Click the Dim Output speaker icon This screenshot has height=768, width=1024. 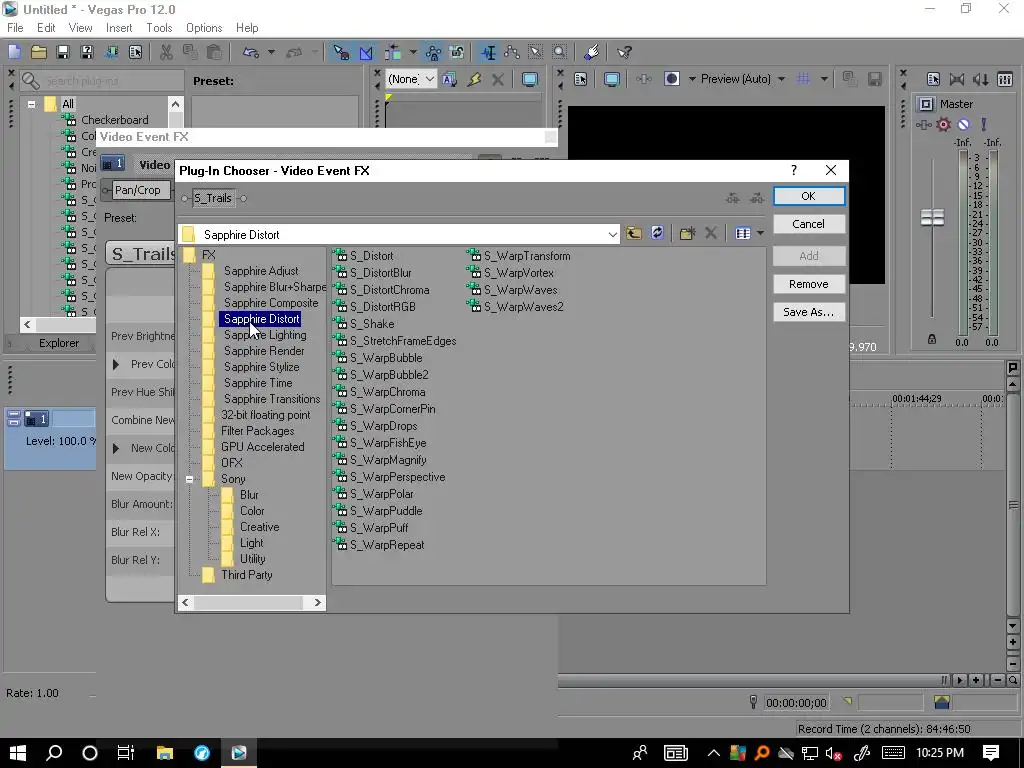coord(980,79)
